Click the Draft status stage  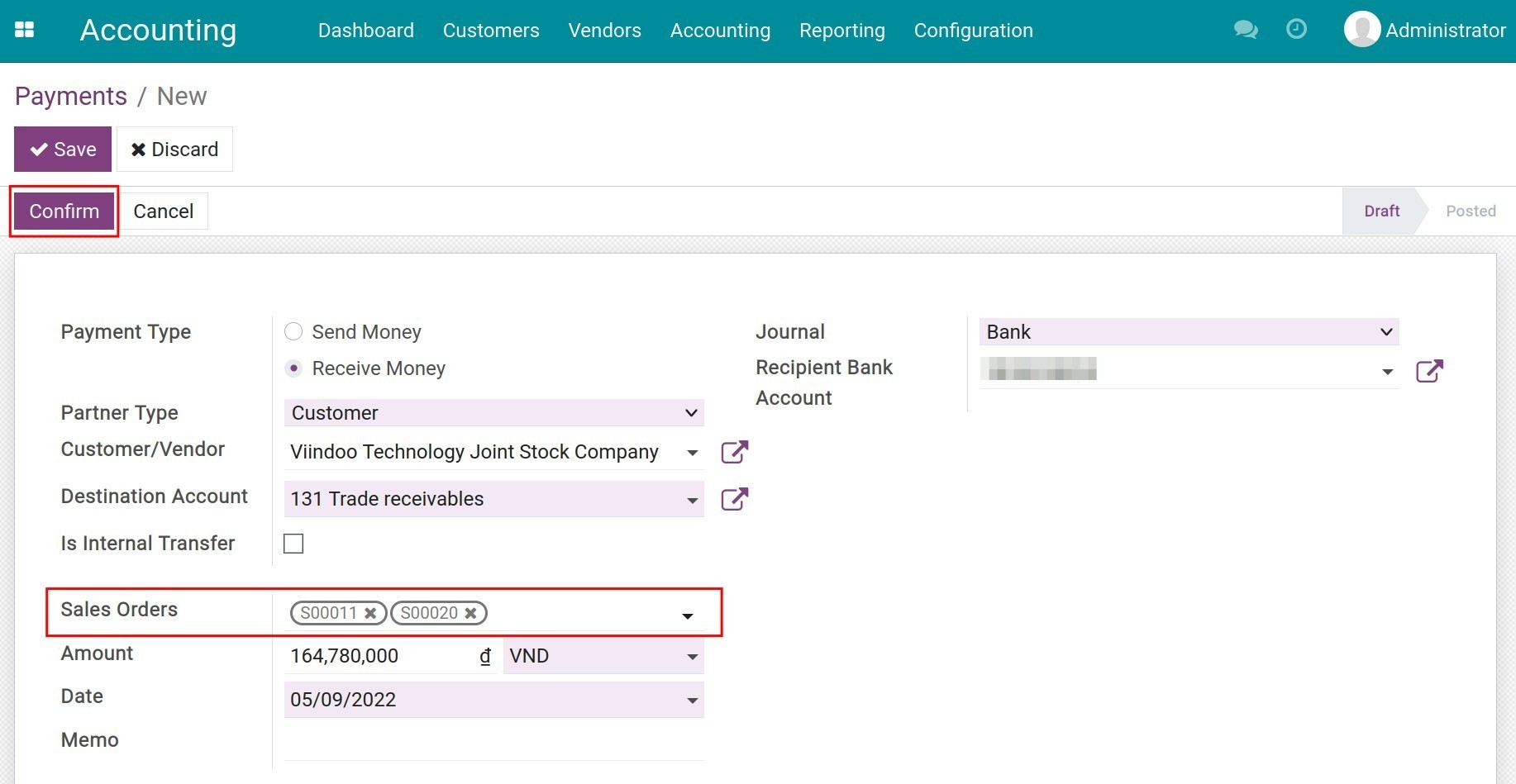coord(1382,211)
